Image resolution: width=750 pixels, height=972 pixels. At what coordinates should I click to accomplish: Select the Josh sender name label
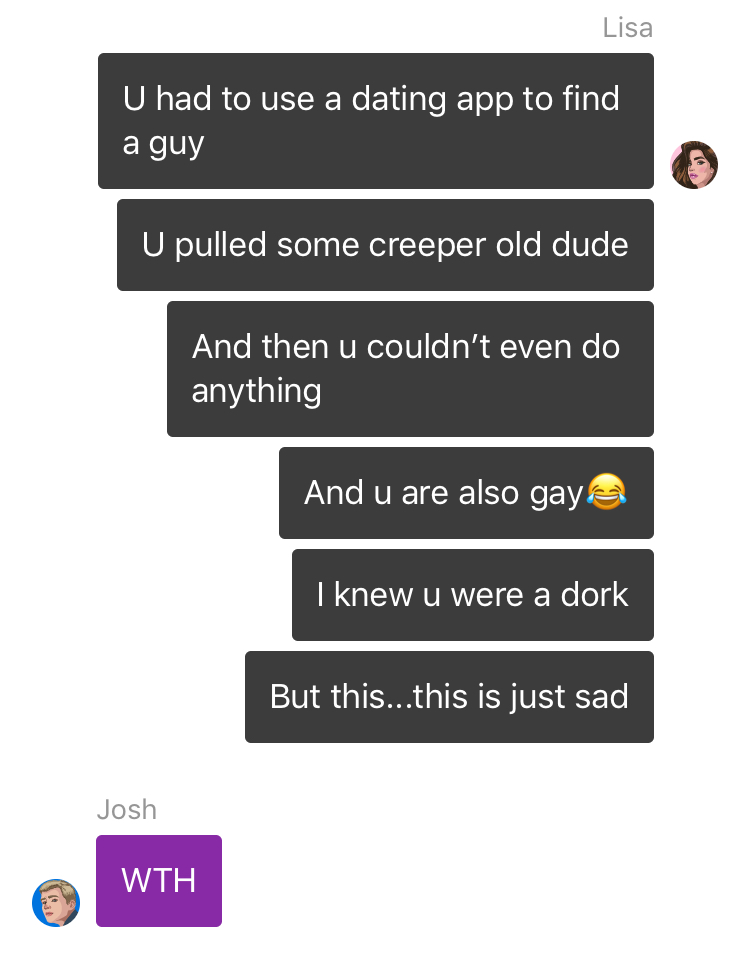tap(126, 810)
